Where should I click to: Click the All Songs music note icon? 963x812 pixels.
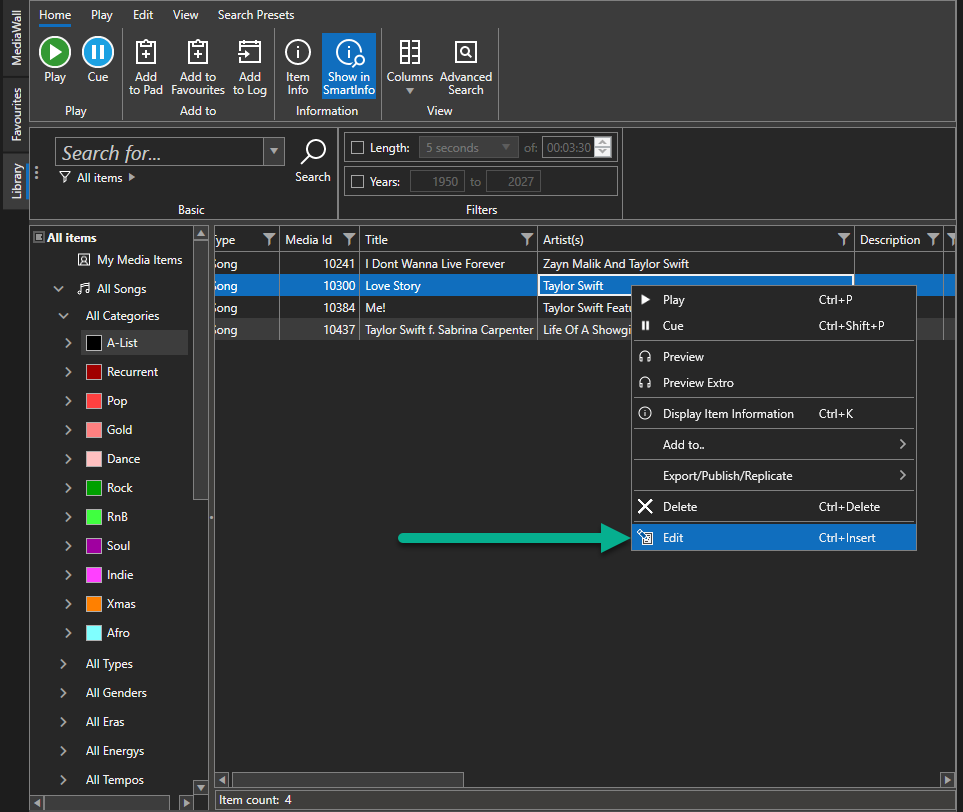[84, 289]
